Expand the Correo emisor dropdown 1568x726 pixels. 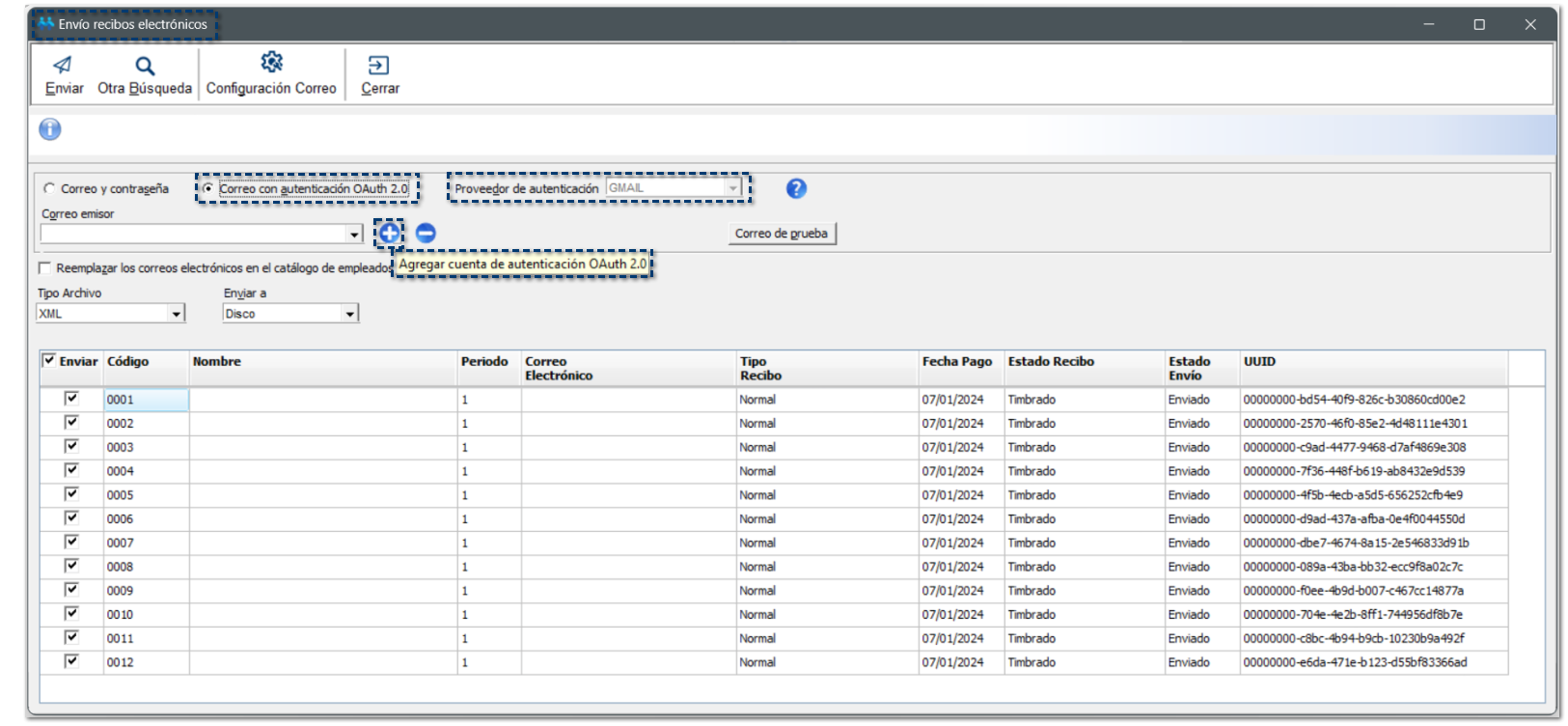tap(354, 235)
